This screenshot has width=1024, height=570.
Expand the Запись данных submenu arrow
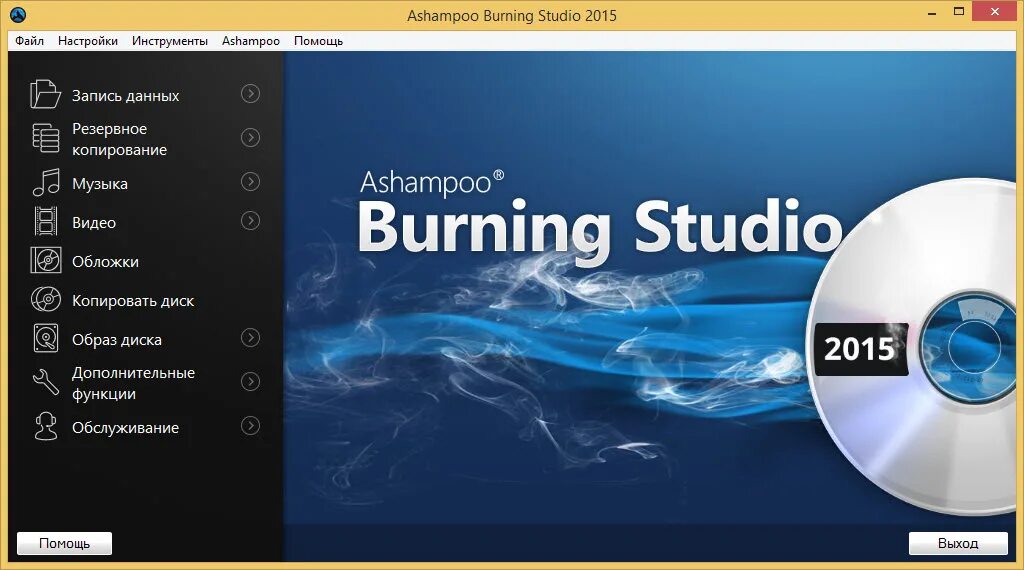pyautogui.click(x=250, y=94)
